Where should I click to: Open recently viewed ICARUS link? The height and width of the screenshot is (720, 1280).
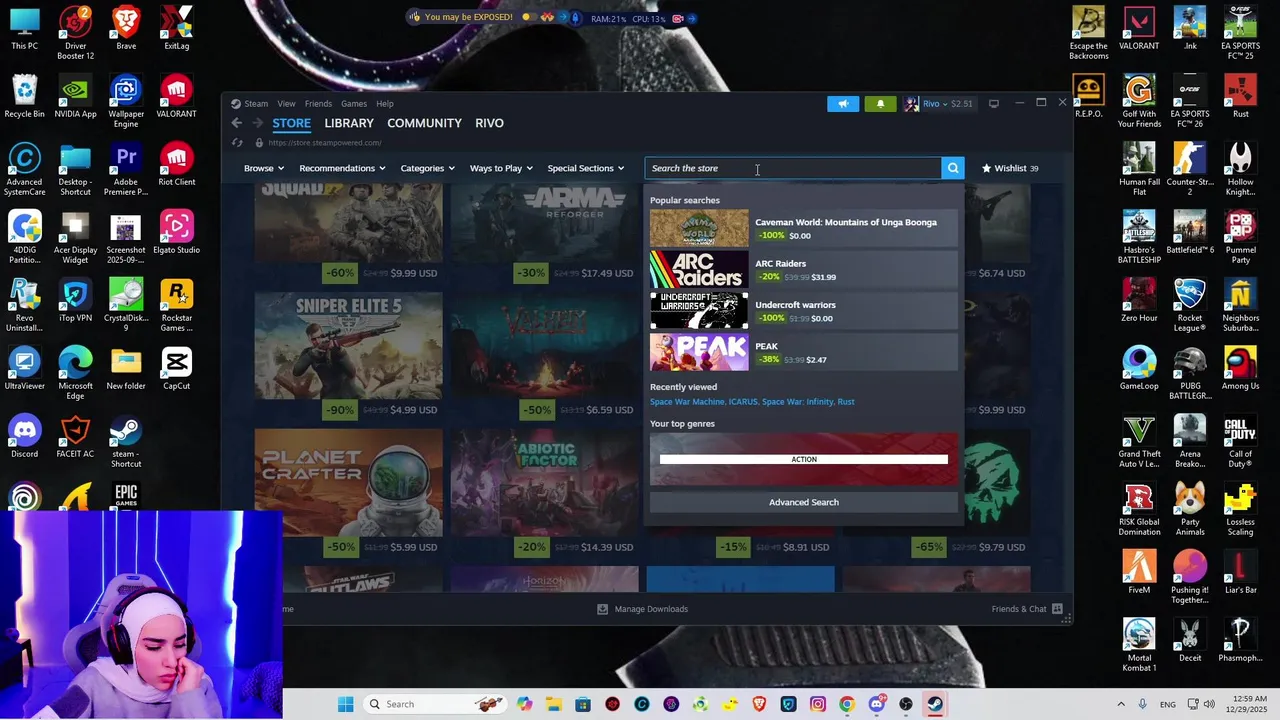[743, 402]
